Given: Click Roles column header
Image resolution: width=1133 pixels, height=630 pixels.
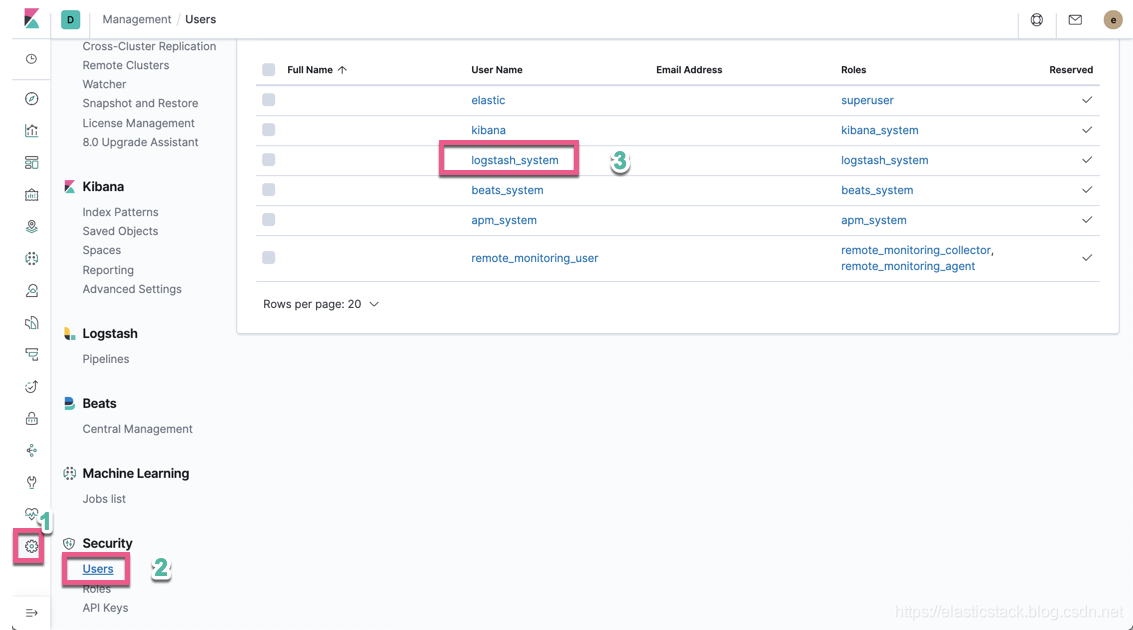Looking at the screenshot, I should point(853,70).
